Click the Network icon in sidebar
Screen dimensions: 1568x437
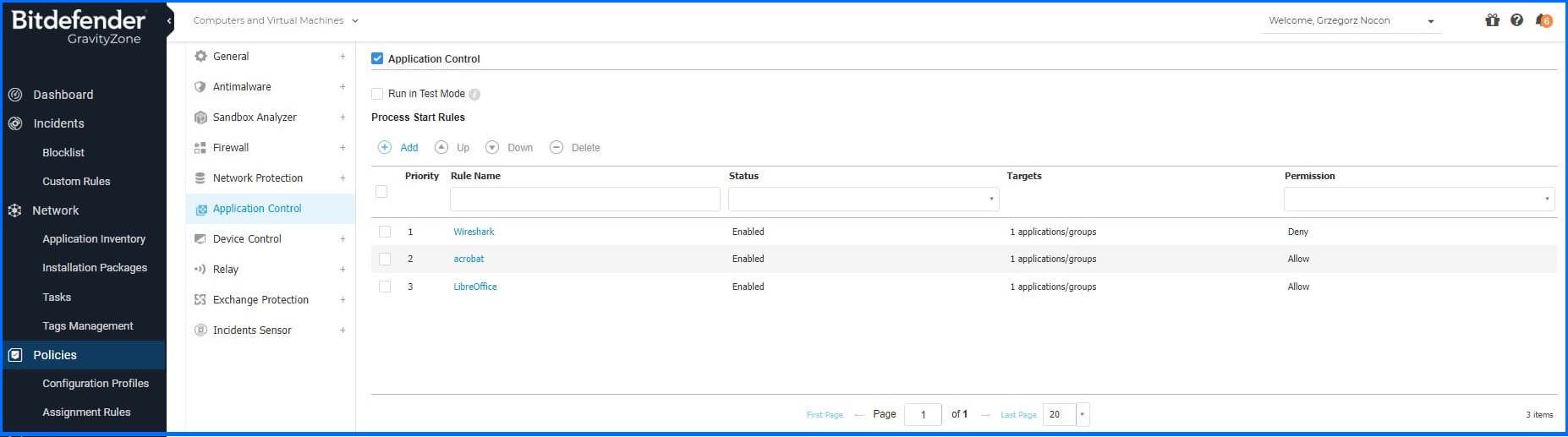point(15,210)
